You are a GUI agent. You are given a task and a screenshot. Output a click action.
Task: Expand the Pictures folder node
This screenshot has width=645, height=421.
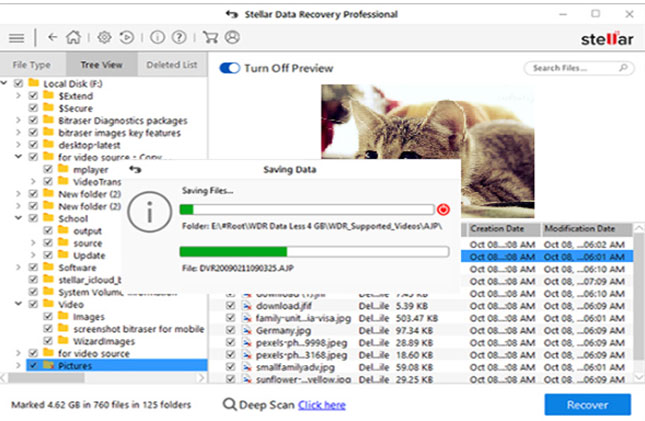coord(18,365)
